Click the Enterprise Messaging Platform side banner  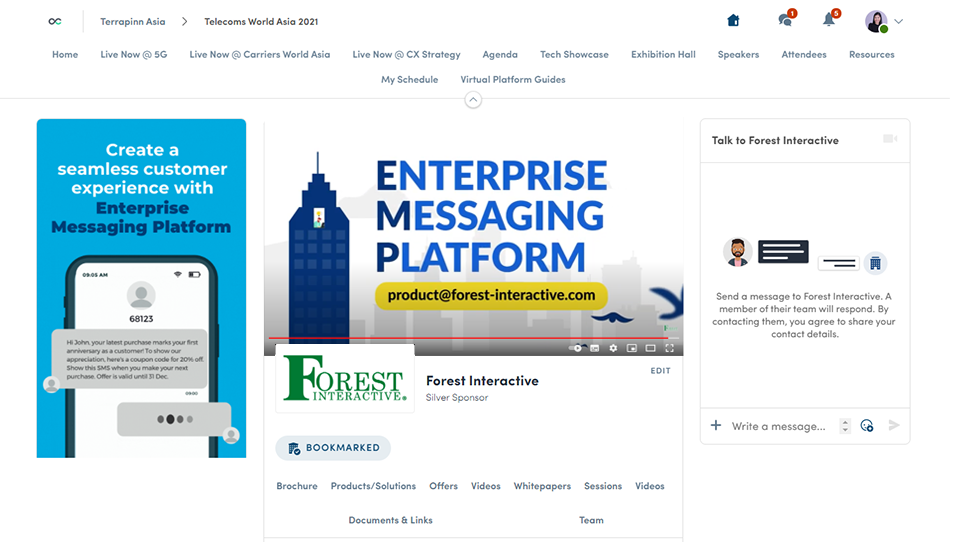(x=141, y=288)
